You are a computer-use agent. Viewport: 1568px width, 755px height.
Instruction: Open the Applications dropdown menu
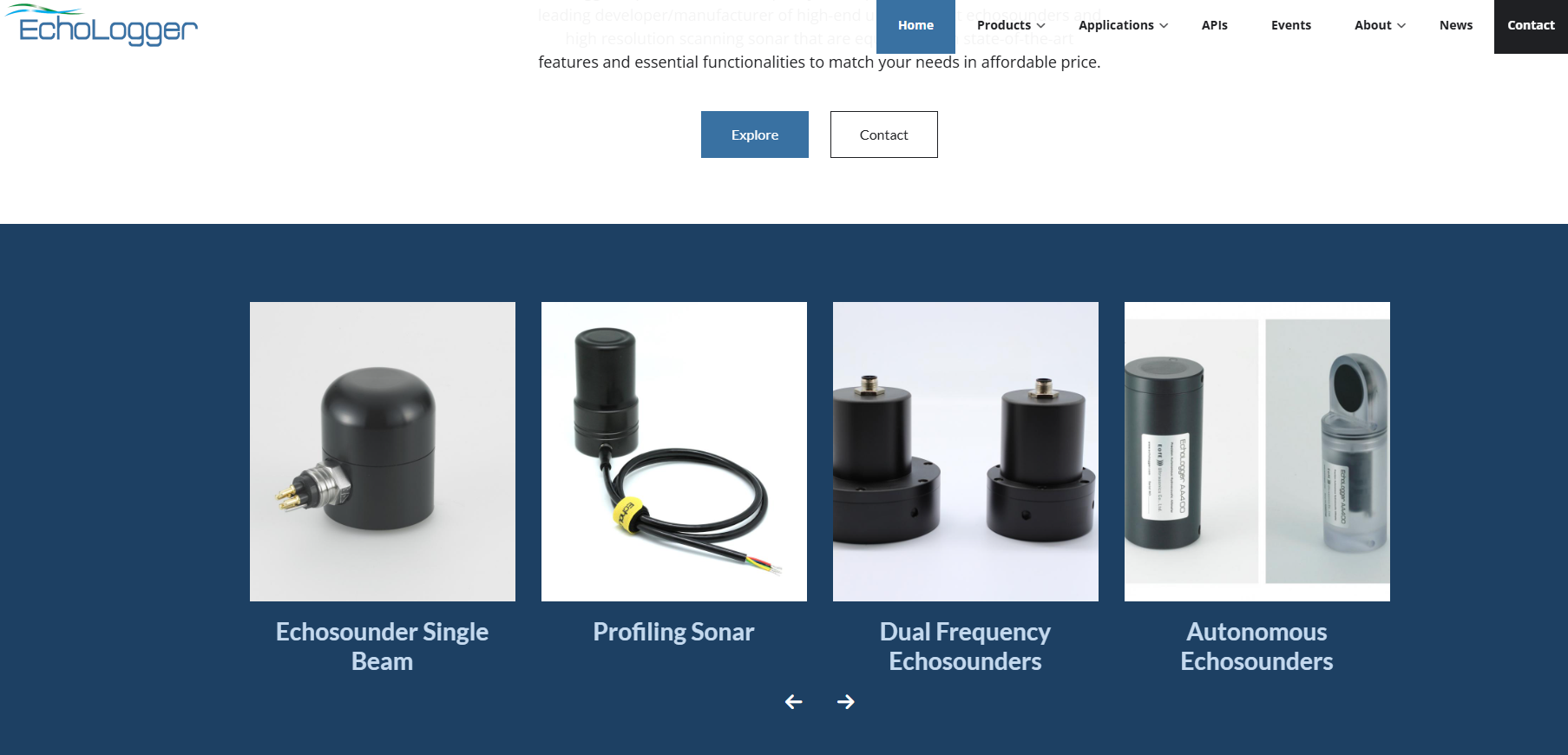pos(1123,25)
